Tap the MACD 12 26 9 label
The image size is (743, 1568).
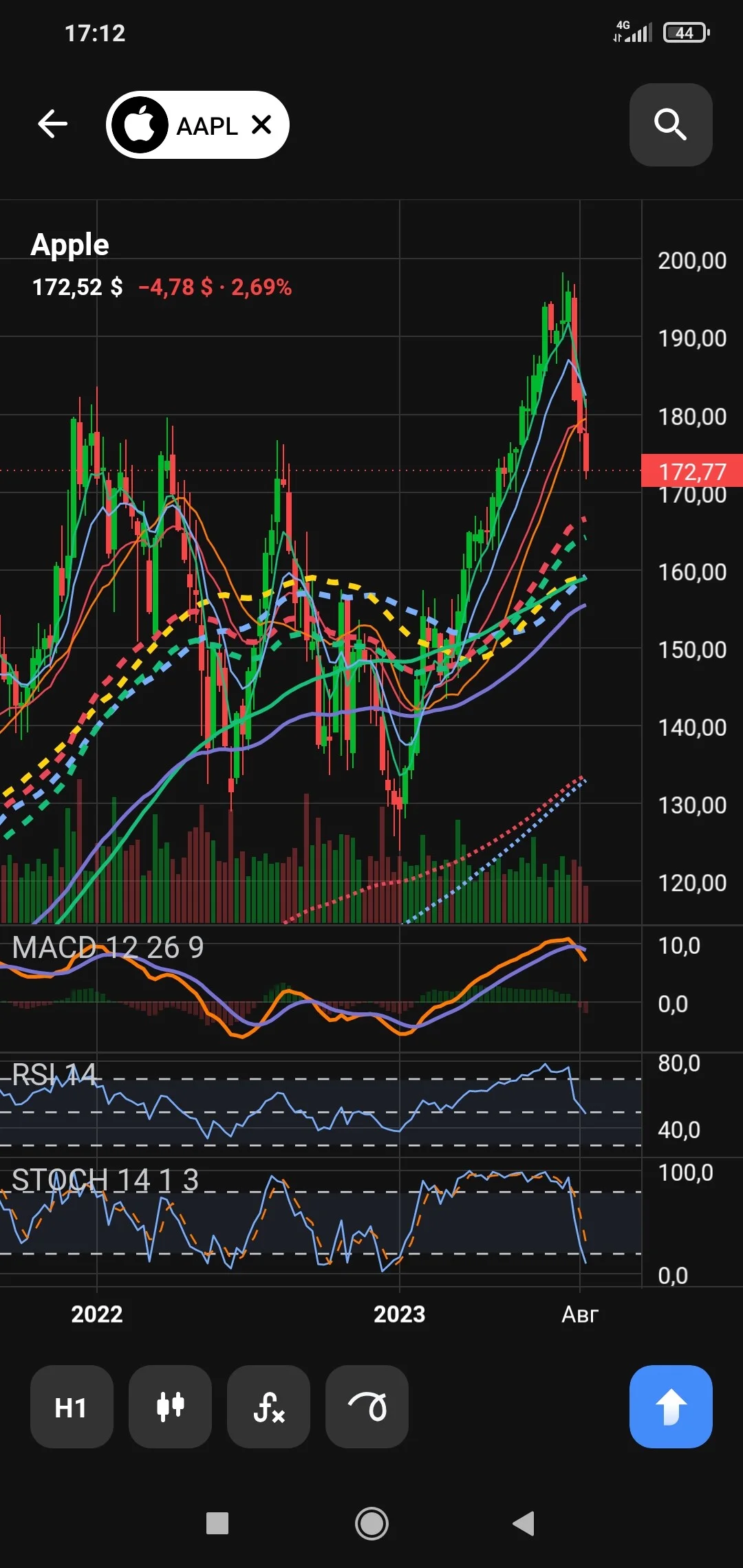coord(108,948)
